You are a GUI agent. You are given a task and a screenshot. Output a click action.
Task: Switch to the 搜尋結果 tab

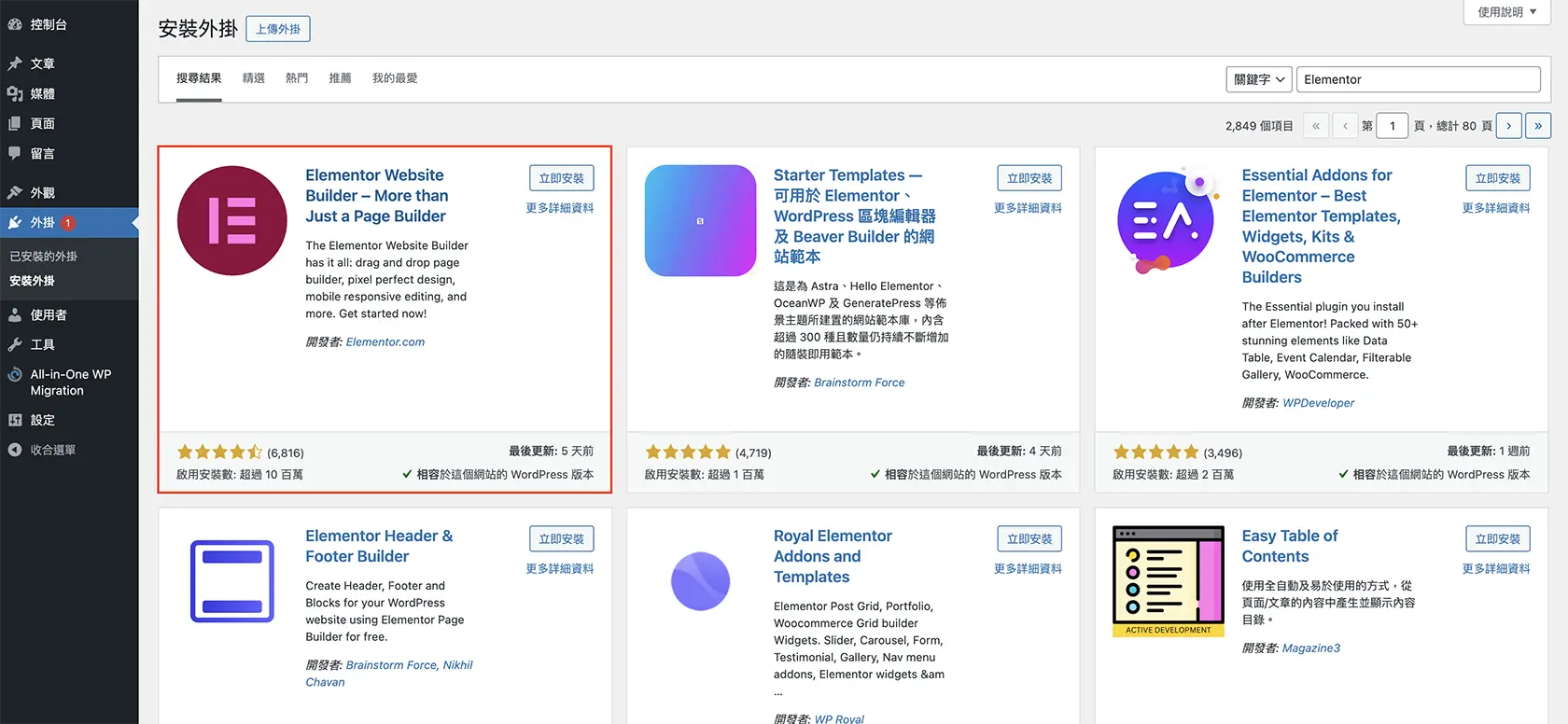click(x=199, y=78)
